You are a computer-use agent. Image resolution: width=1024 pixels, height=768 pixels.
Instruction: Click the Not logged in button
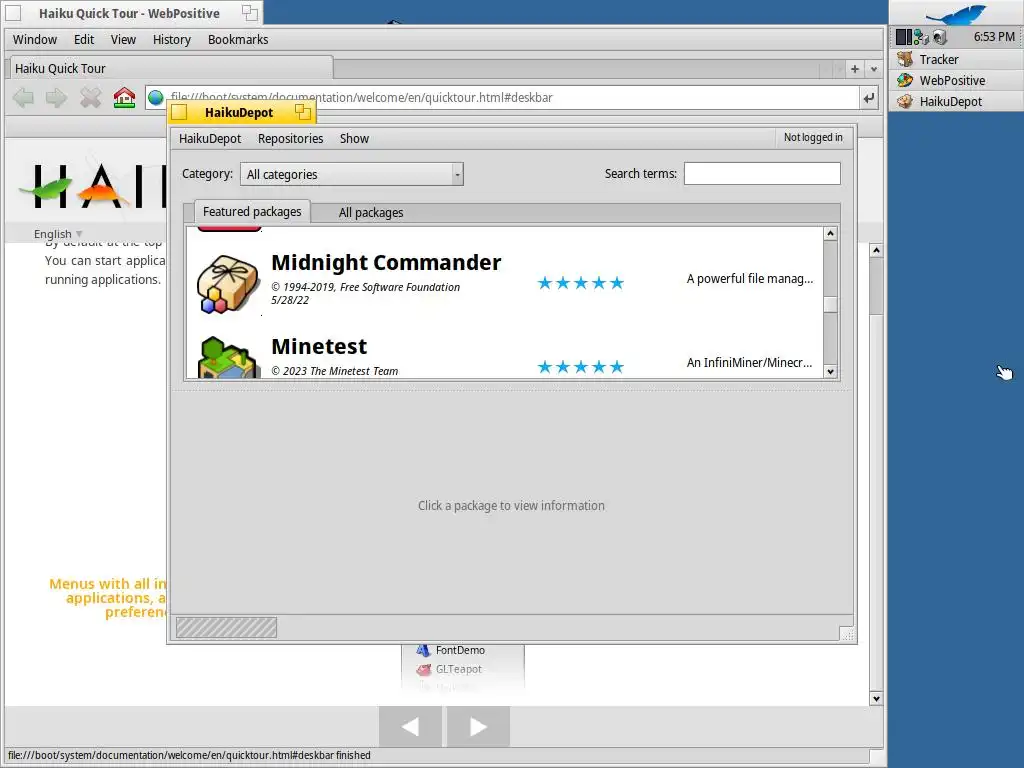(x=813, y=137)
